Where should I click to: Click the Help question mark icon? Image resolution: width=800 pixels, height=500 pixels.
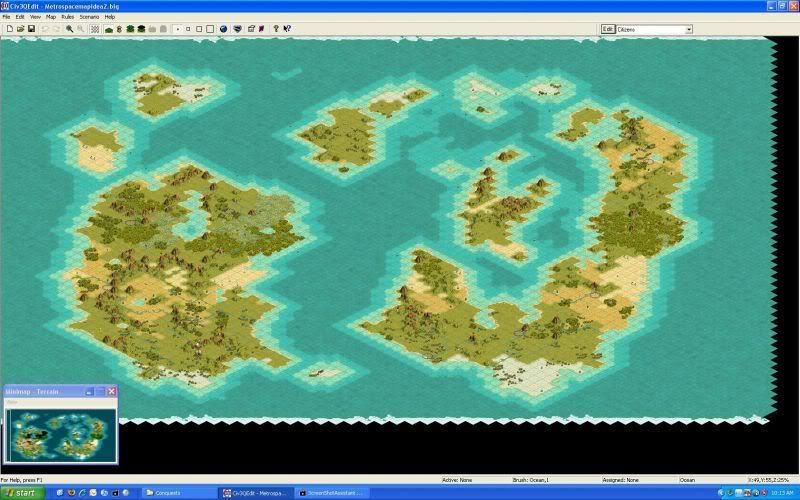tap(276, 29)
